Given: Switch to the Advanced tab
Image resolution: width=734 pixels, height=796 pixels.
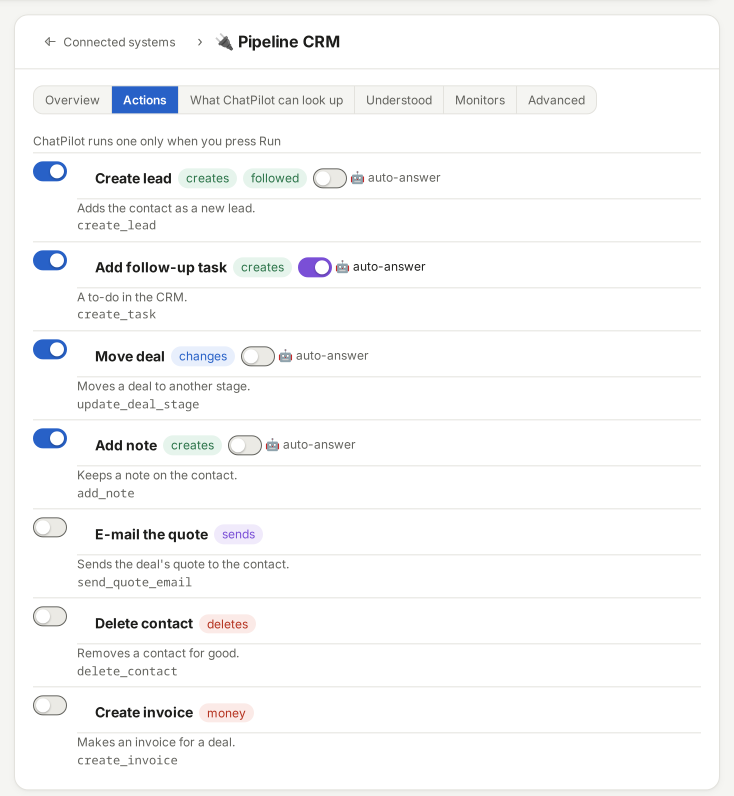Looking at the screenshot, I should click(x=556, y=100).
